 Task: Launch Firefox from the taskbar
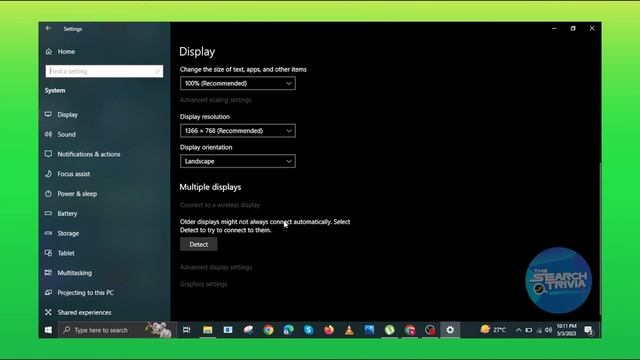click(x=329, y=330)
